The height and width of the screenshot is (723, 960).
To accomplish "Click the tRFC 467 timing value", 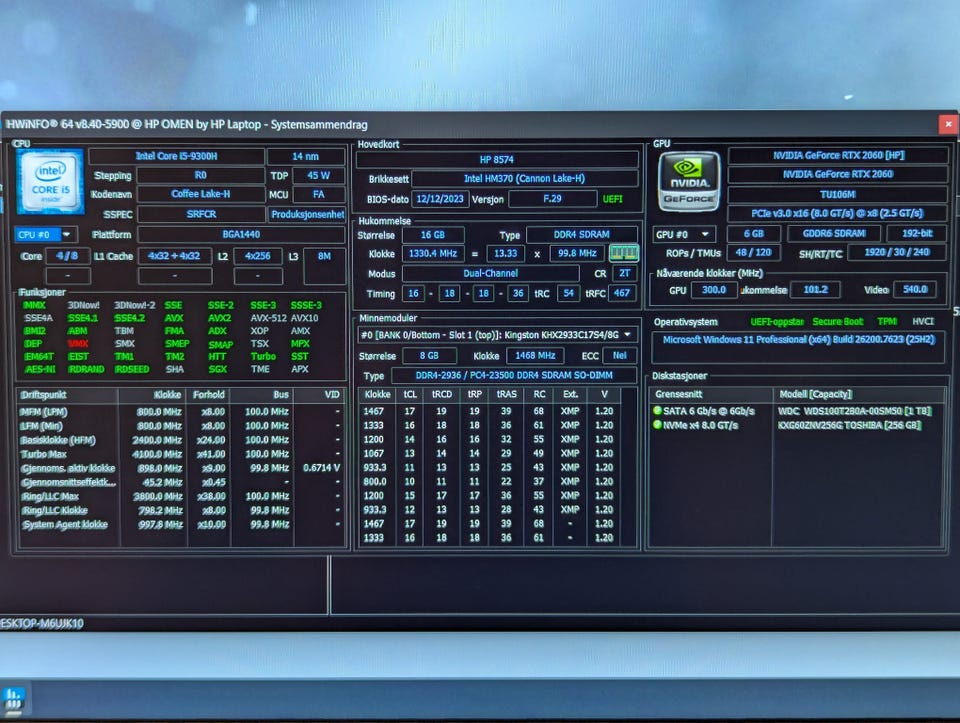I will 622,293.
